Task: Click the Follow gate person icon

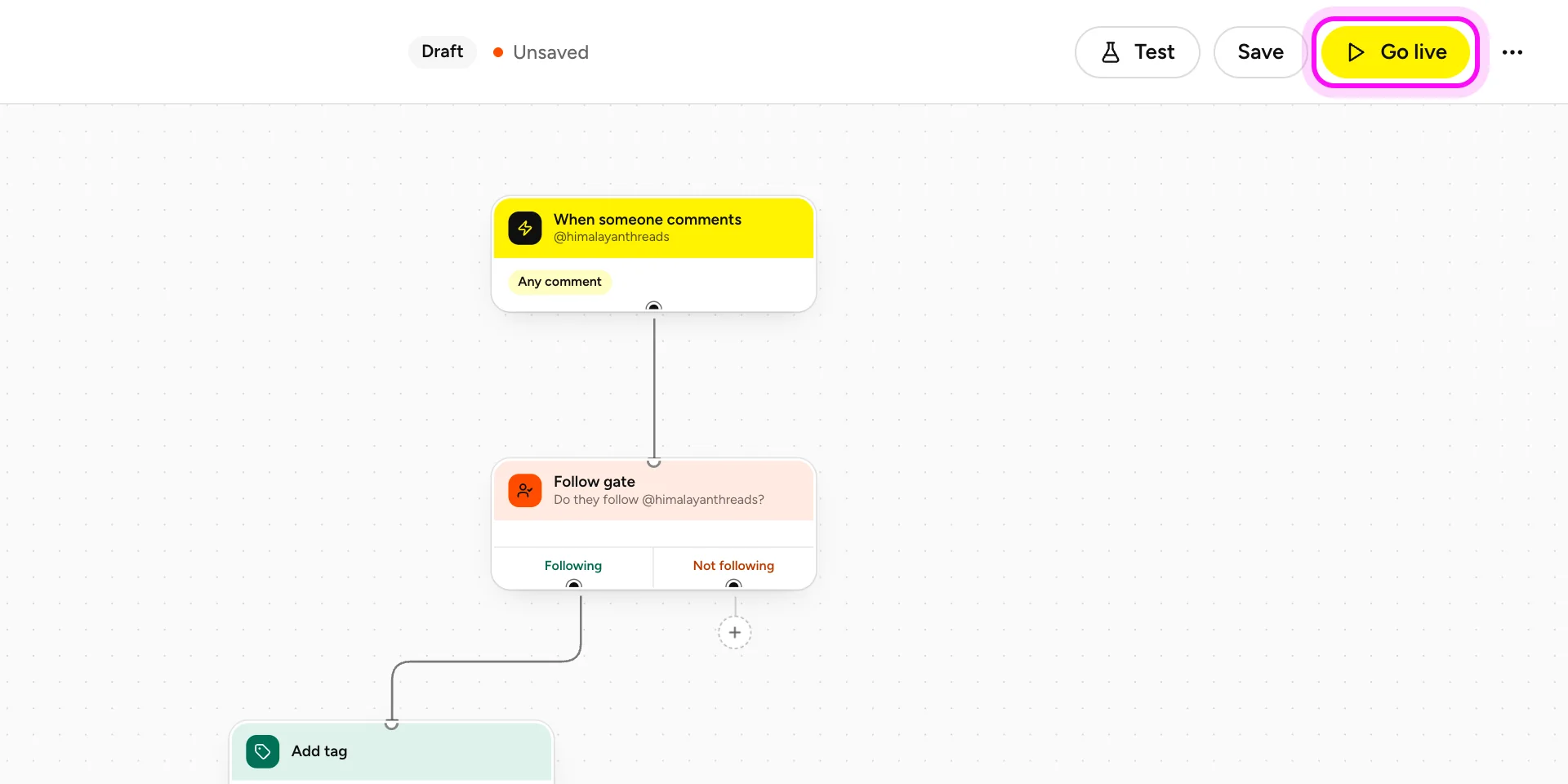Action: pos(525,491)
